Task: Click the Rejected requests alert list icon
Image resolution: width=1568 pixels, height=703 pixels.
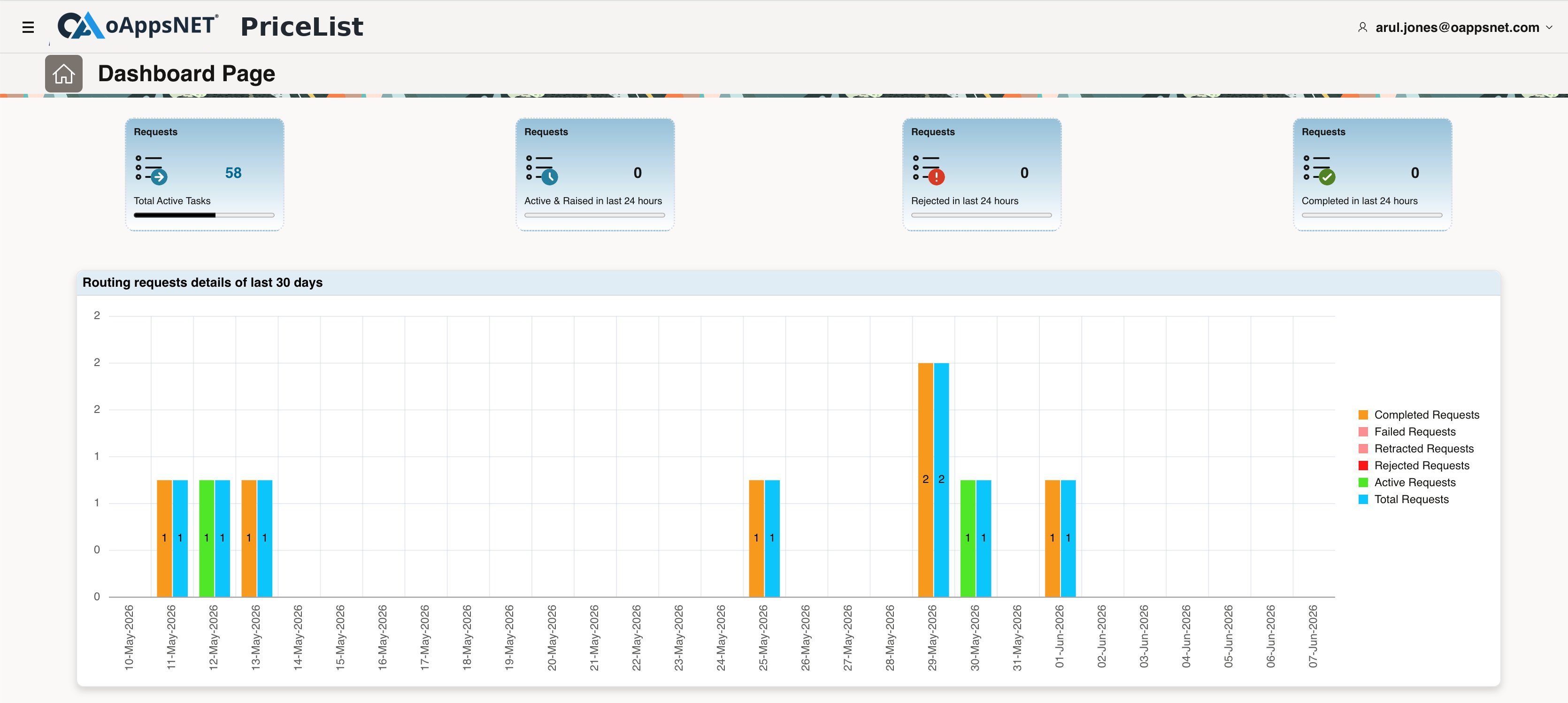Action: point(928,169)
